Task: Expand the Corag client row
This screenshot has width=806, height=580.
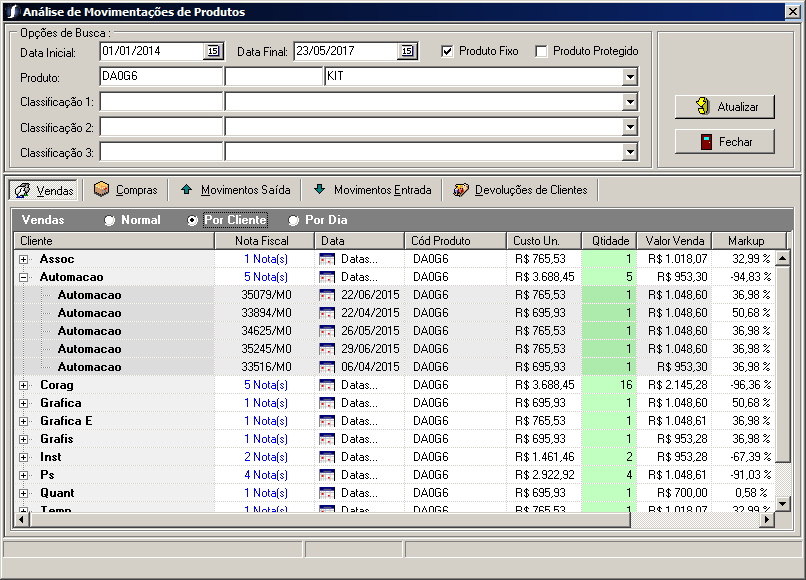Action: click(24, 385)
